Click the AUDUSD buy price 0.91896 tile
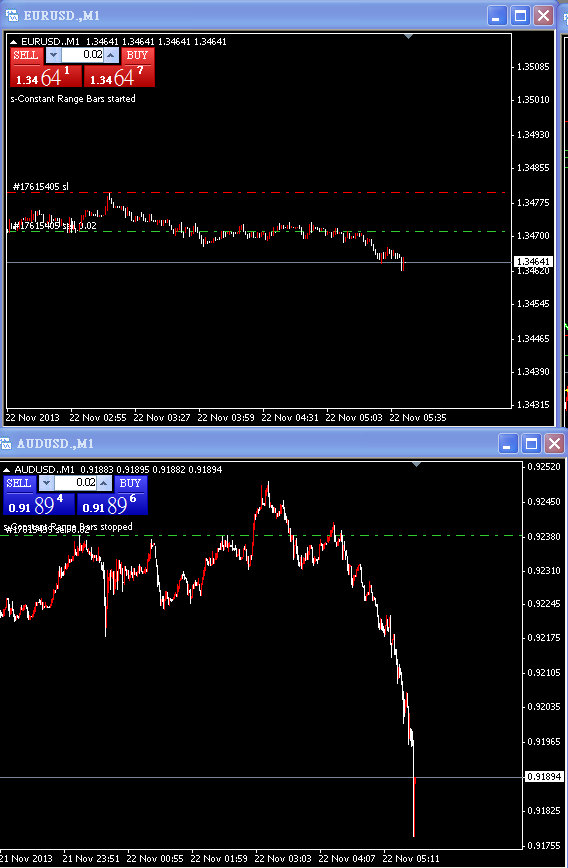Image resolution: width=568 pixels, height=868 pixels. (x=112, y=504)
